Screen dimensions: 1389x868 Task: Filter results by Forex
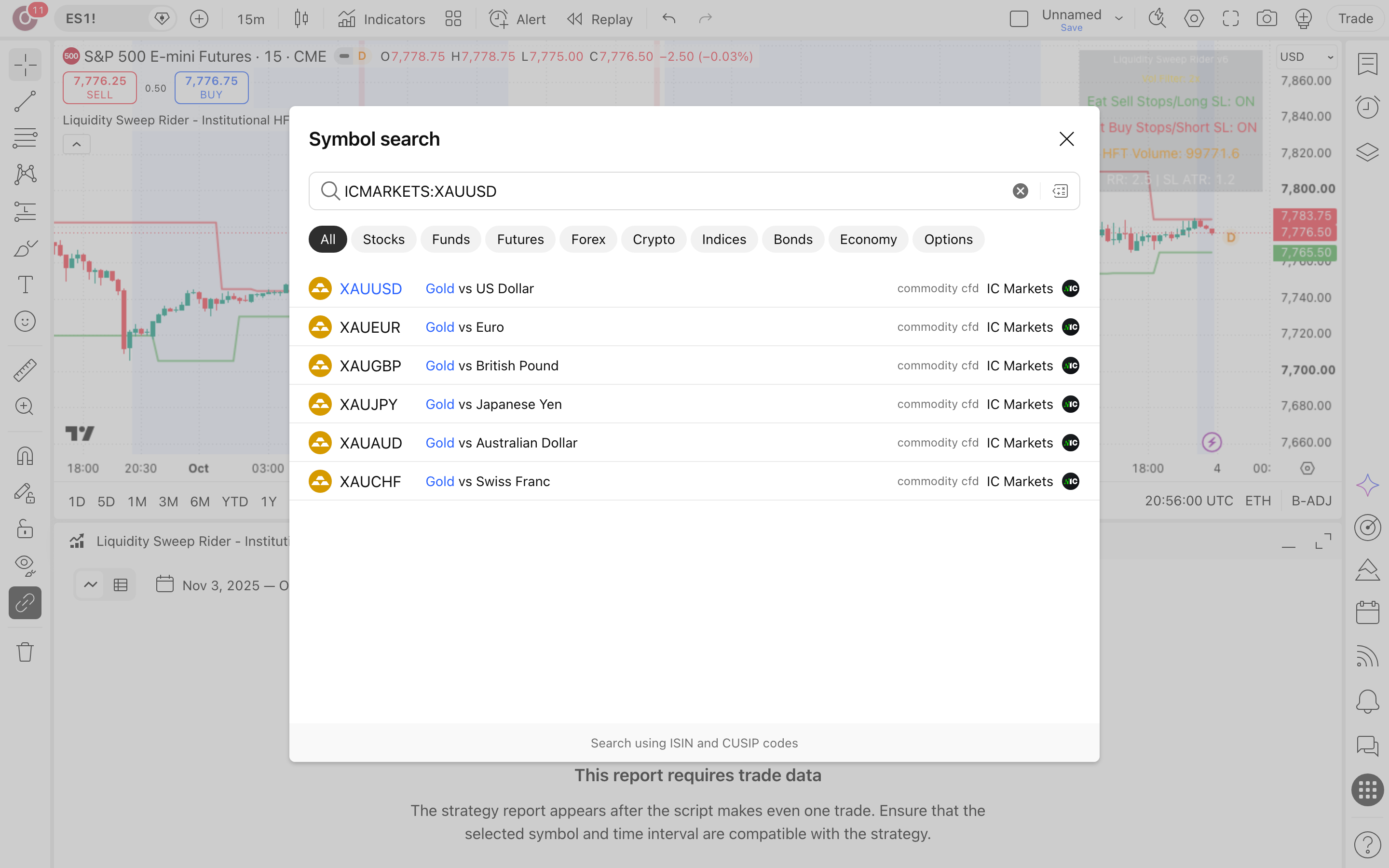click(x=588, y=239)
